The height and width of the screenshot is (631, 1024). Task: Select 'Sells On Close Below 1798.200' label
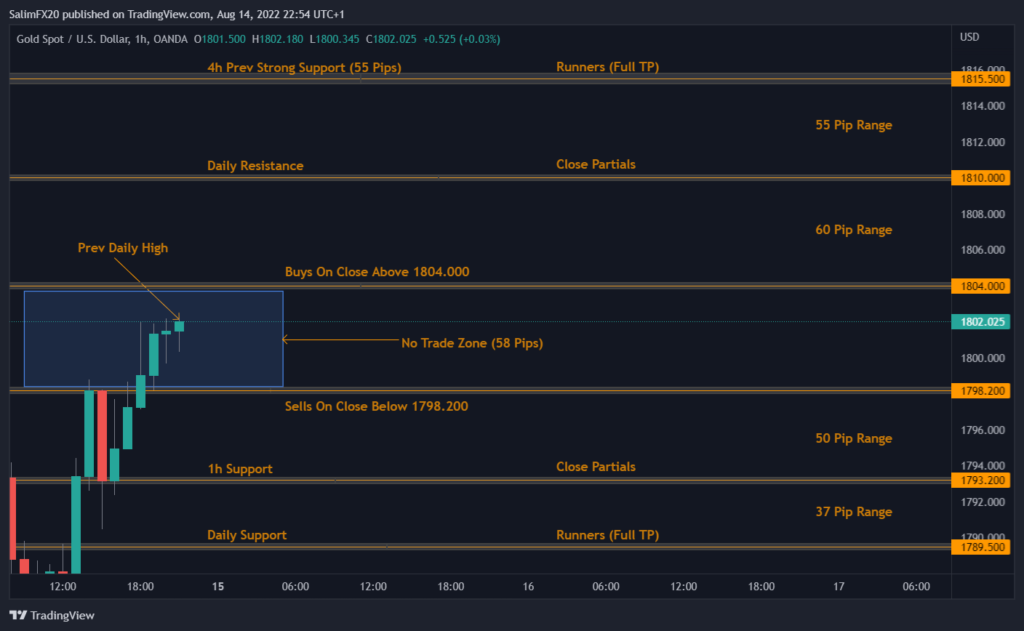(376, 406)
